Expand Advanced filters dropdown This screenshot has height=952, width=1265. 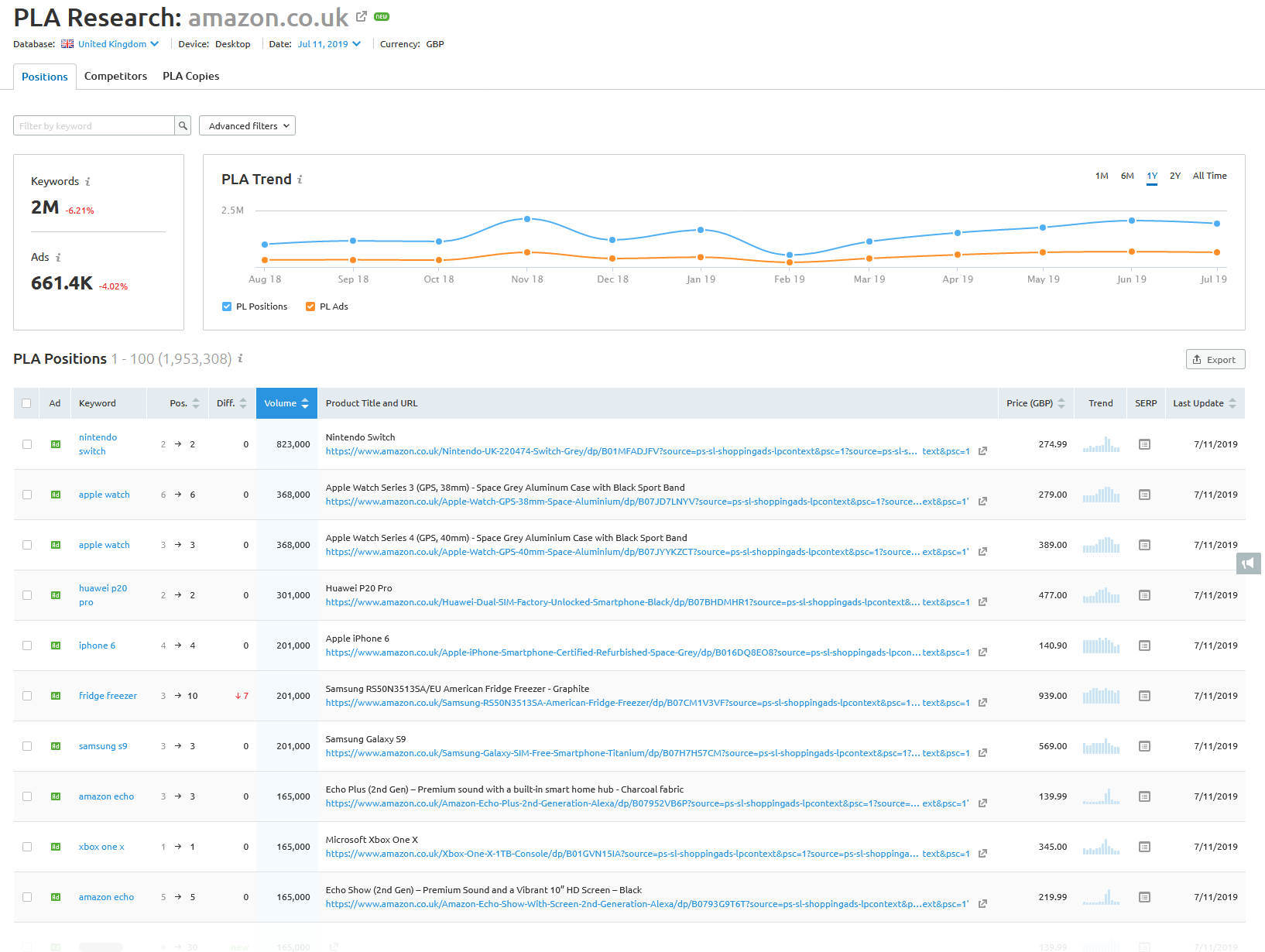247,125
